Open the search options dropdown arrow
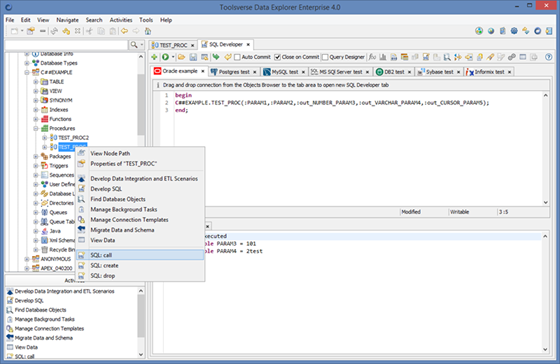This screenshot has width=560, height=364. click(142, 45)
